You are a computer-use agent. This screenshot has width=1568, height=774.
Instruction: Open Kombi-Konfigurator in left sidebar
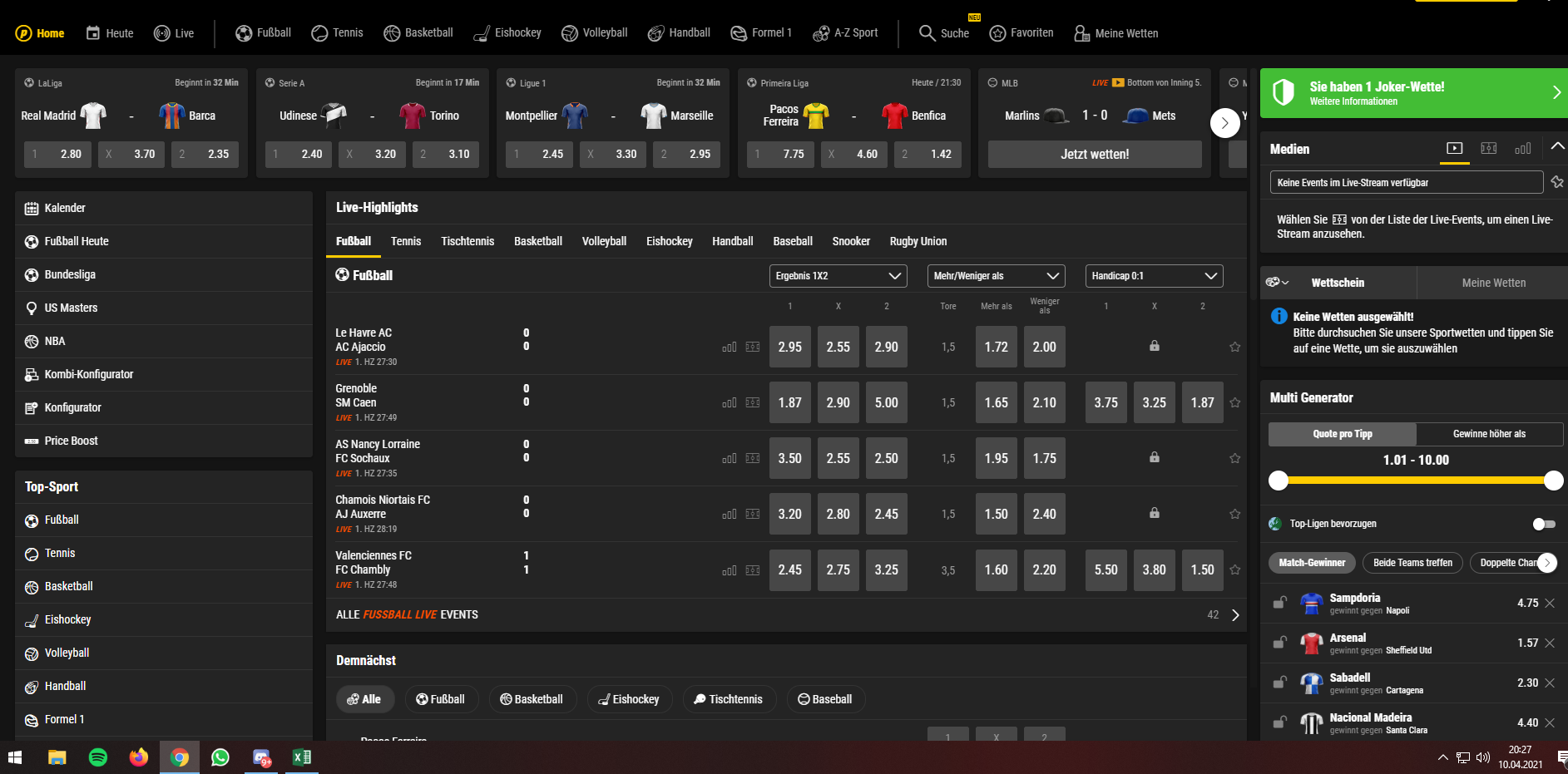tap(164, 374)
